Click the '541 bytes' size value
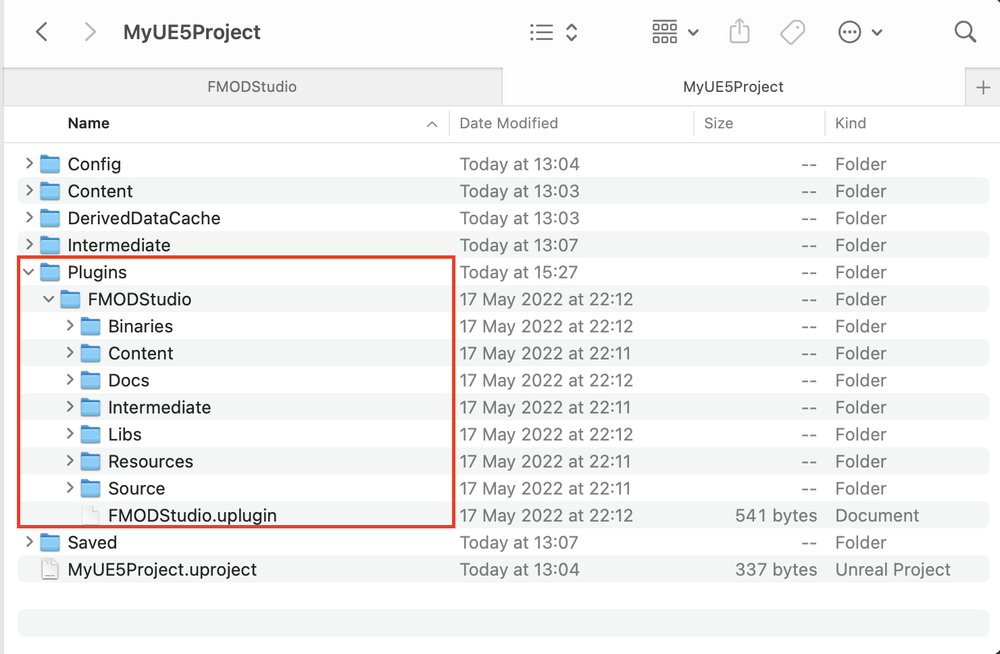The width and height of the screenshot is (1000, 654). pyautogui.click(x=776, y=516)
